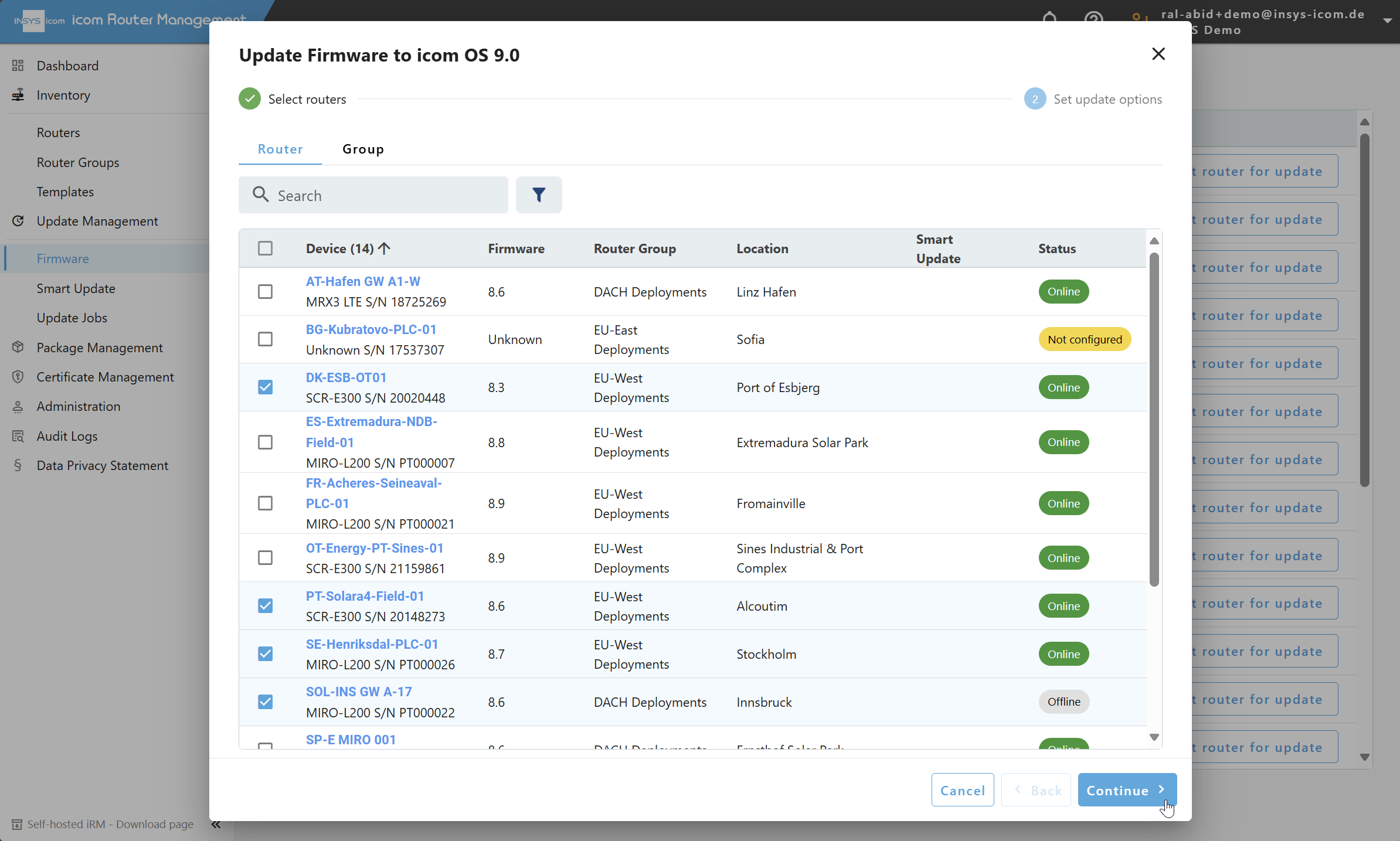Click the green Select routers step checkmark

(250, 99)
